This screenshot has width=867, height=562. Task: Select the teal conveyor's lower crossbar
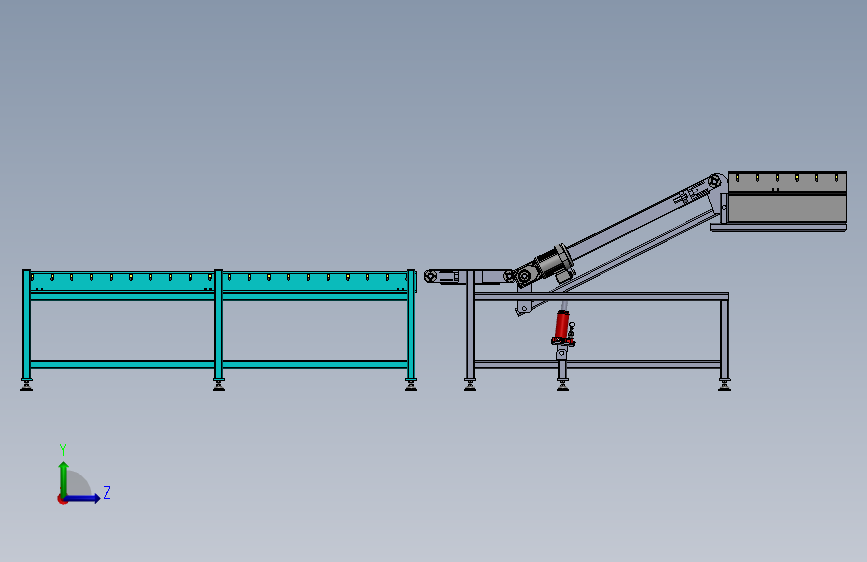tap(220, 364)
